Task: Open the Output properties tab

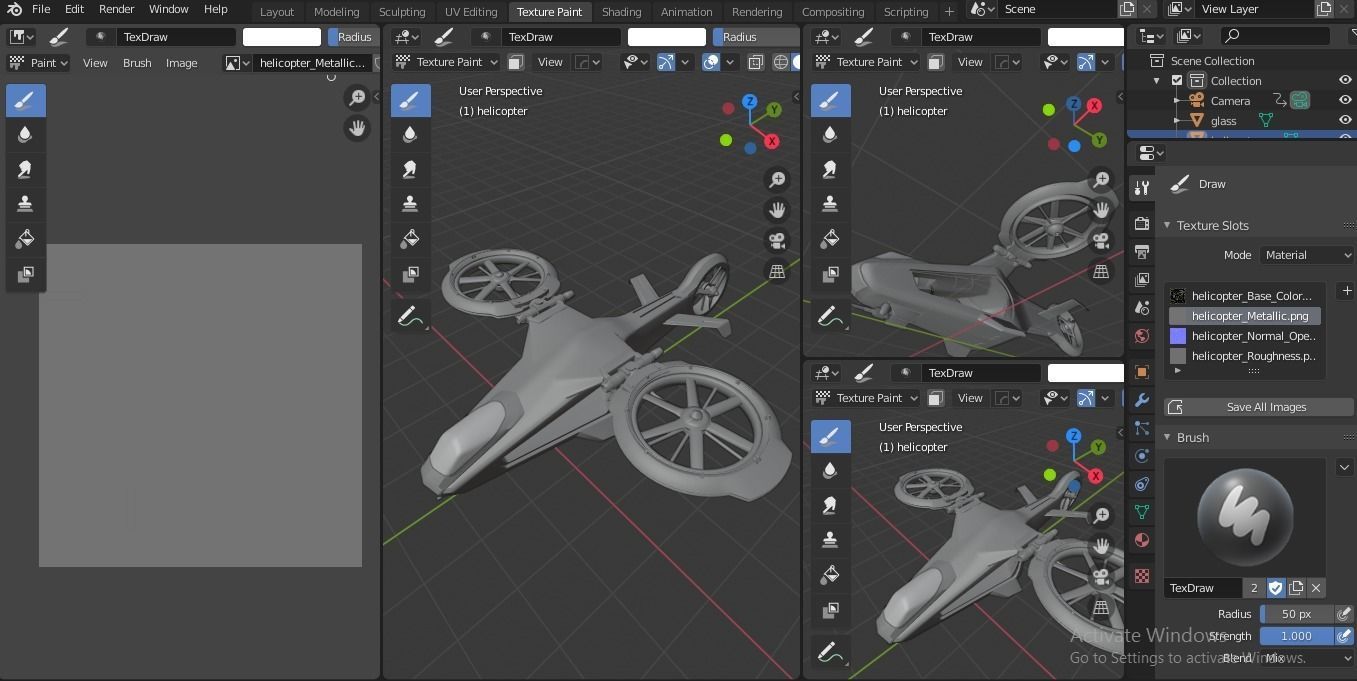Action: tap(1142, 251)
